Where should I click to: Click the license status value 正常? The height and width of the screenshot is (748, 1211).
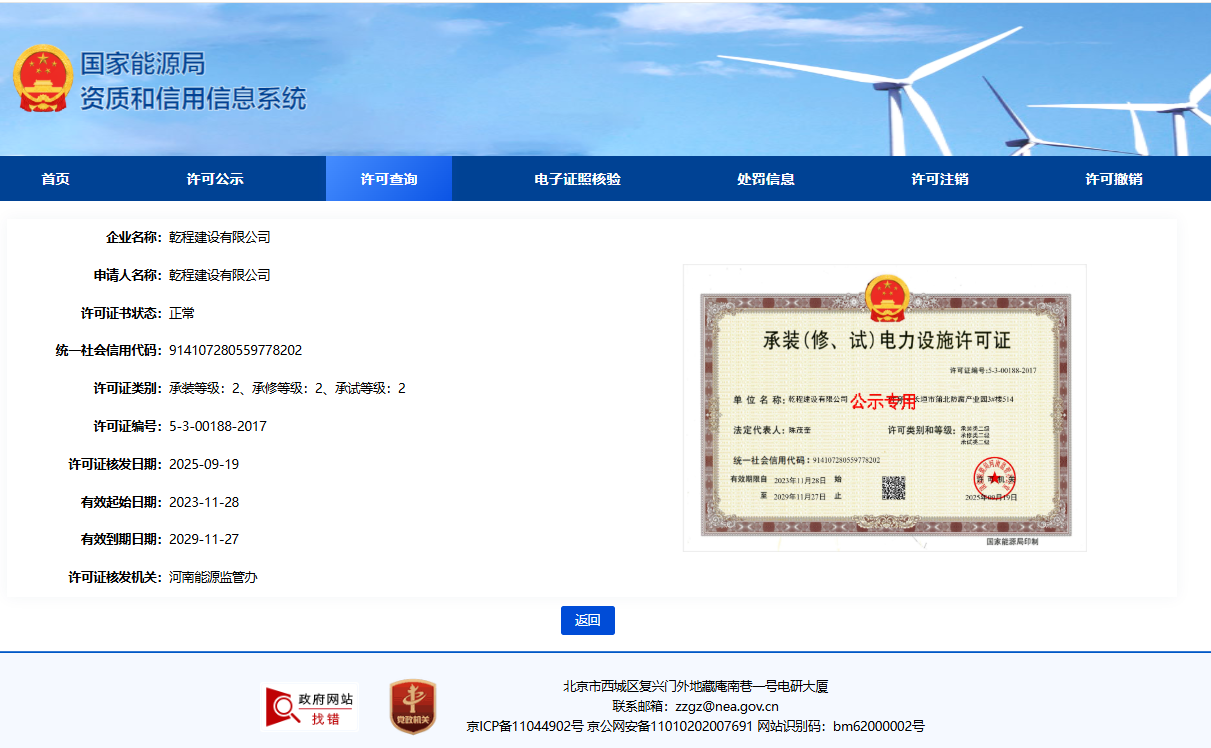click(x=182, y=313)
